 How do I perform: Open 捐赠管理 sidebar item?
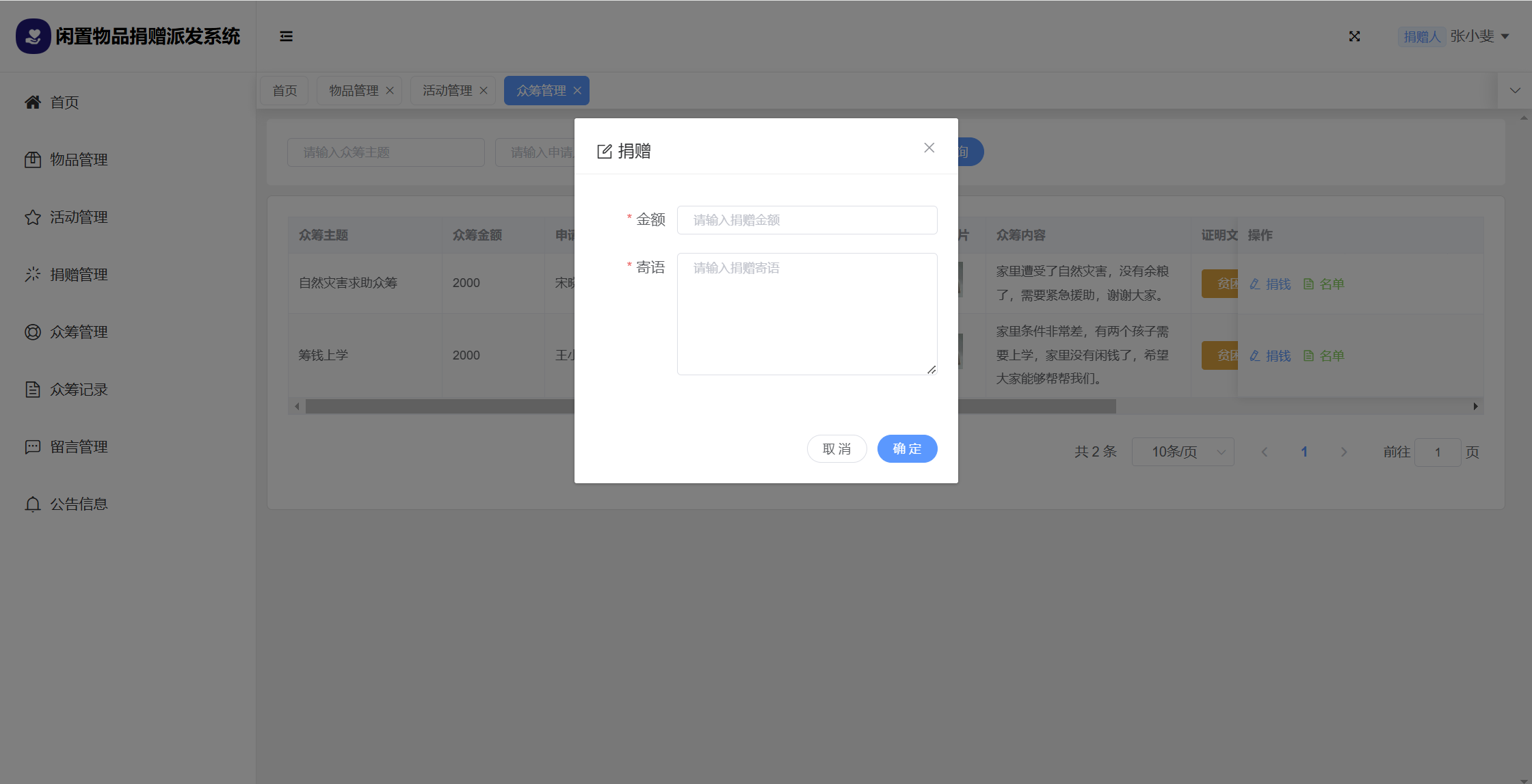tap(79, 275)
